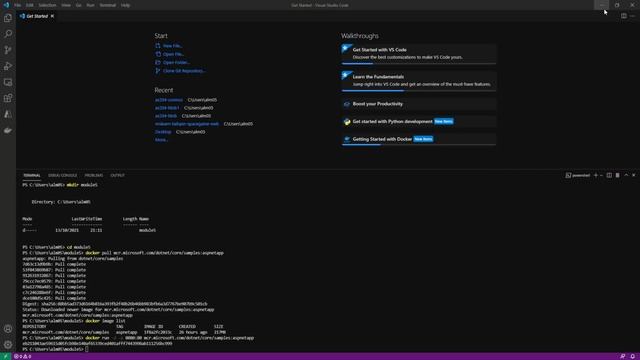Open the Azure view in activity bar
Viewport: 640px width, 360px height.
[8, 115]
